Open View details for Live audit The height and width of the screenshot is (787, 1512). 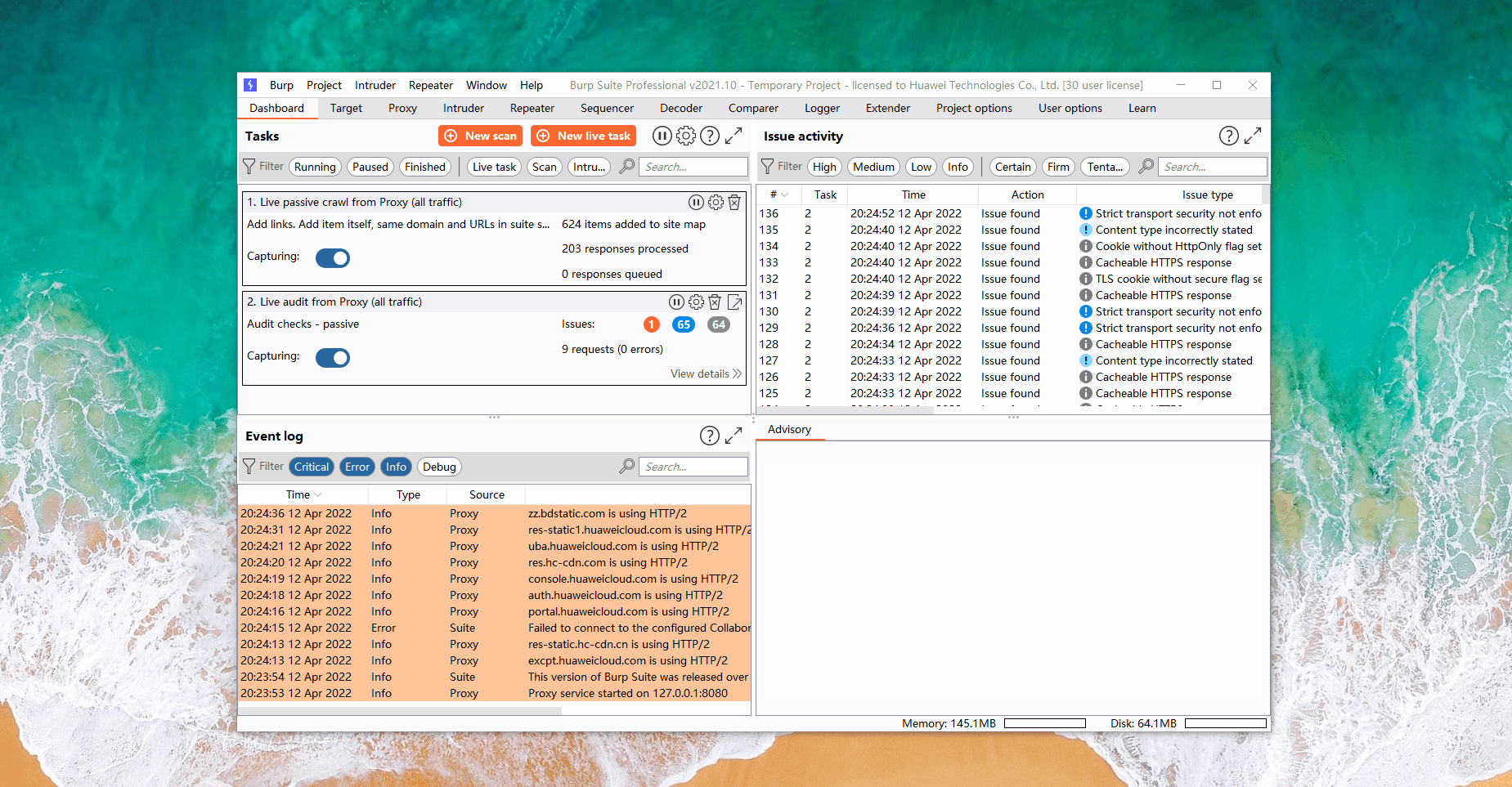[x=706, y=373]
